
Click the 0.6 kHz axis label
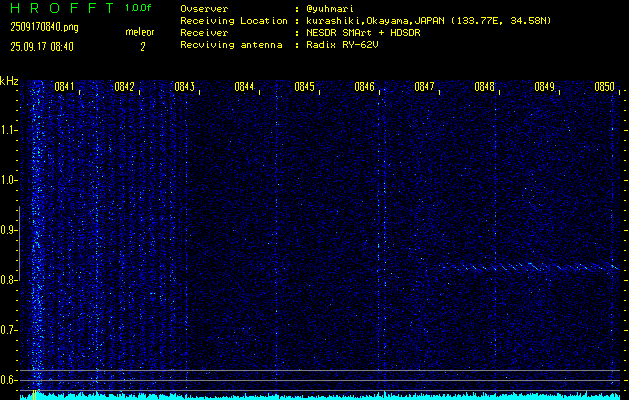click(x=8, y=380)
